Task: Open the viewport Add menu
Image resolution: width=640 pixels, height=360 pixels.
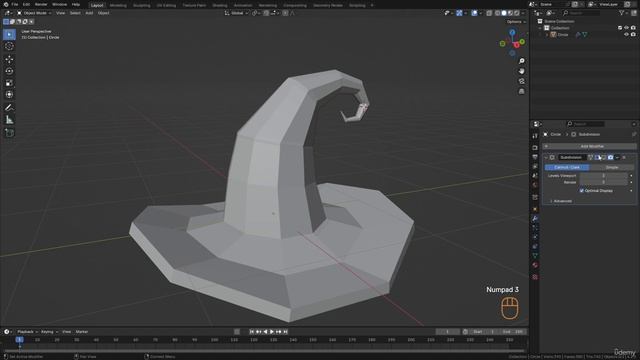Action: 89,13
